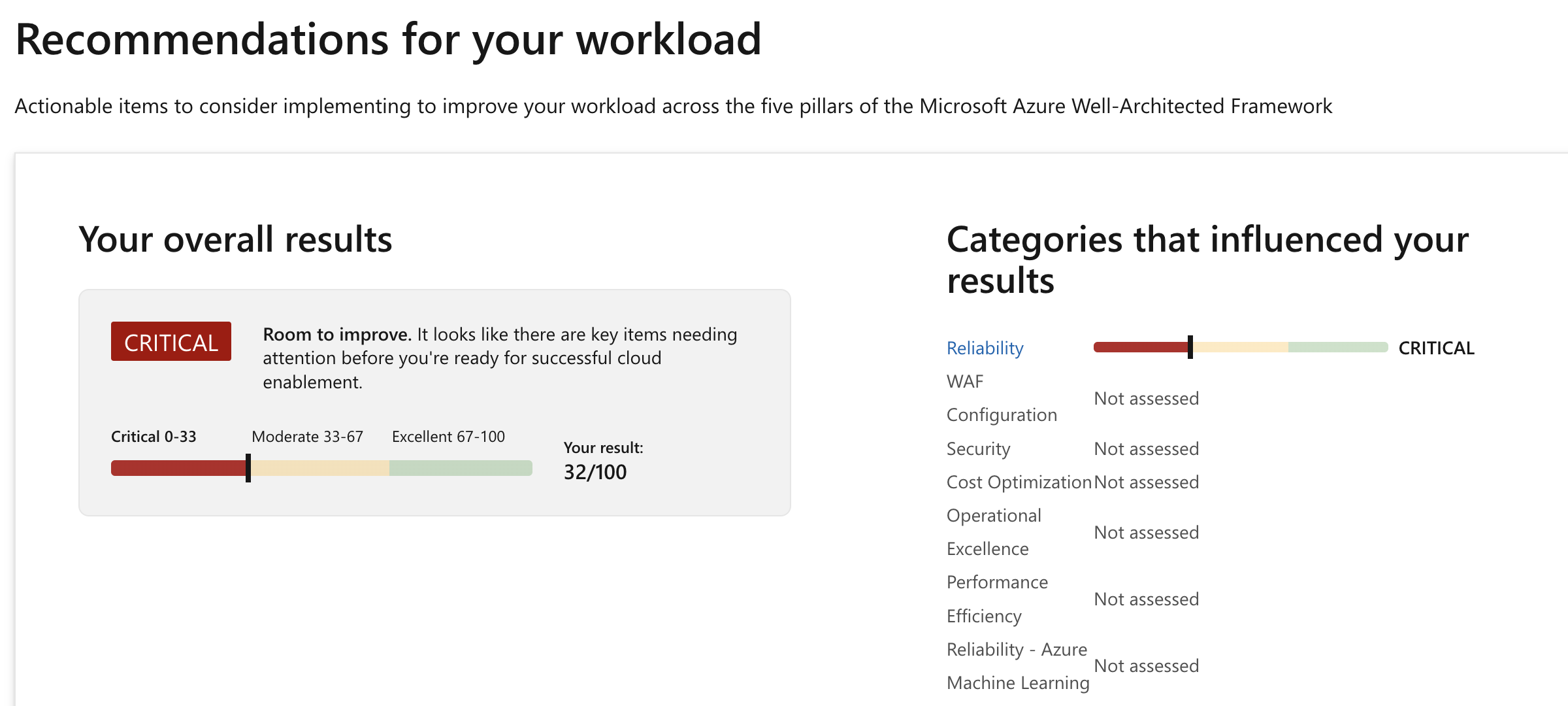Select the Operational Excellence category label
1568x706 pixels.
994,532
